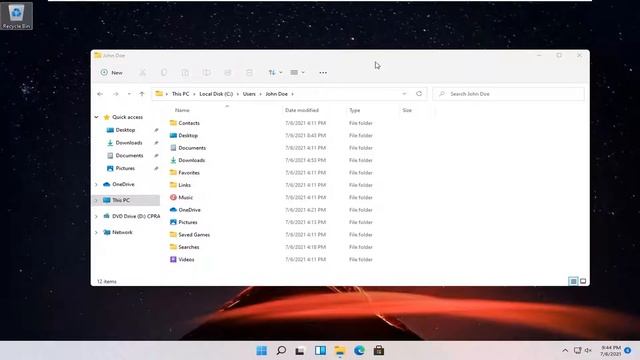This screenshot has width=640, height=360.
Task: Select Network in the navigation pane
Action: (x=122, y=232)
